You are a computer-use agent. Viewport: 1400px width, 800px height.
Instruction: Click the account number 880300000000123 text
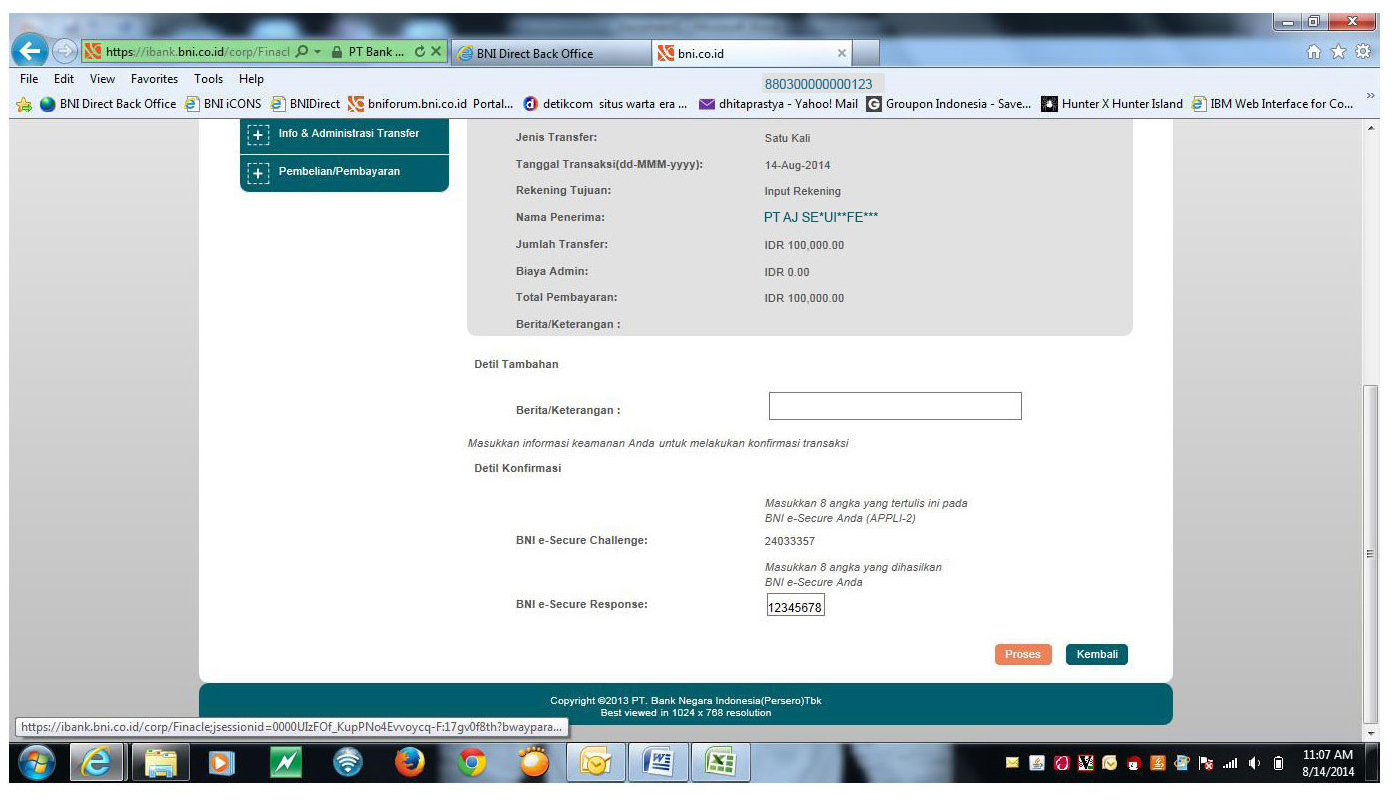tap(818, 85)
